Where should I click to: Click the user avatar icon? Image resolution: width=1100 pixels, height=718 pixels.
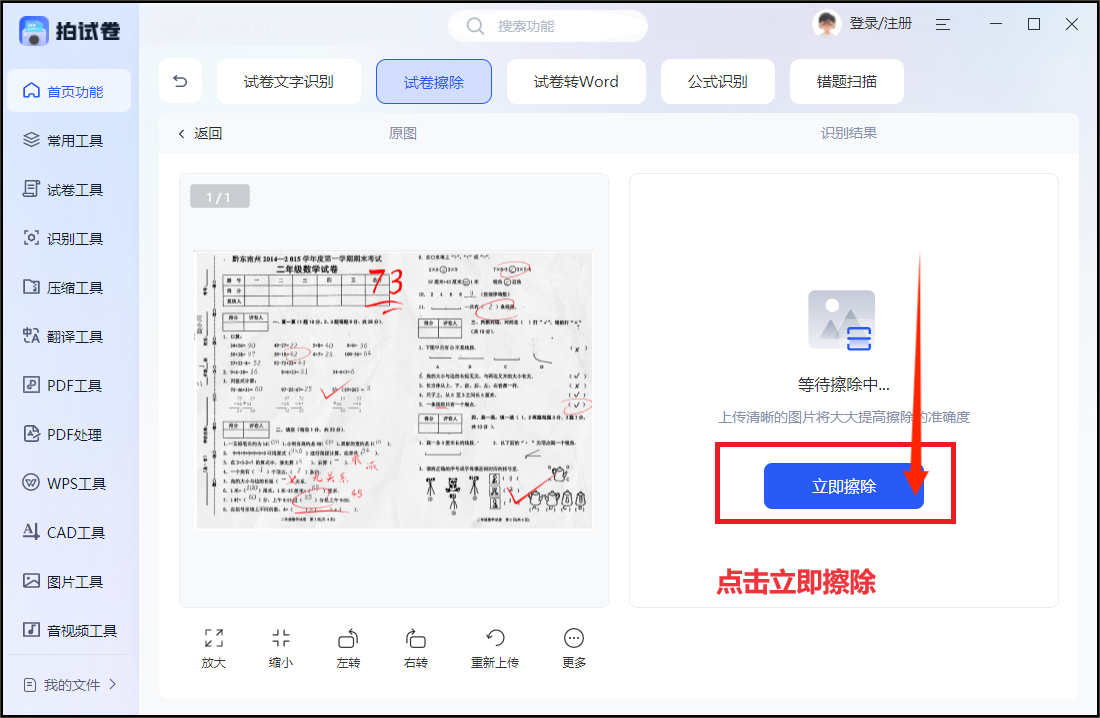click(826, 24)
